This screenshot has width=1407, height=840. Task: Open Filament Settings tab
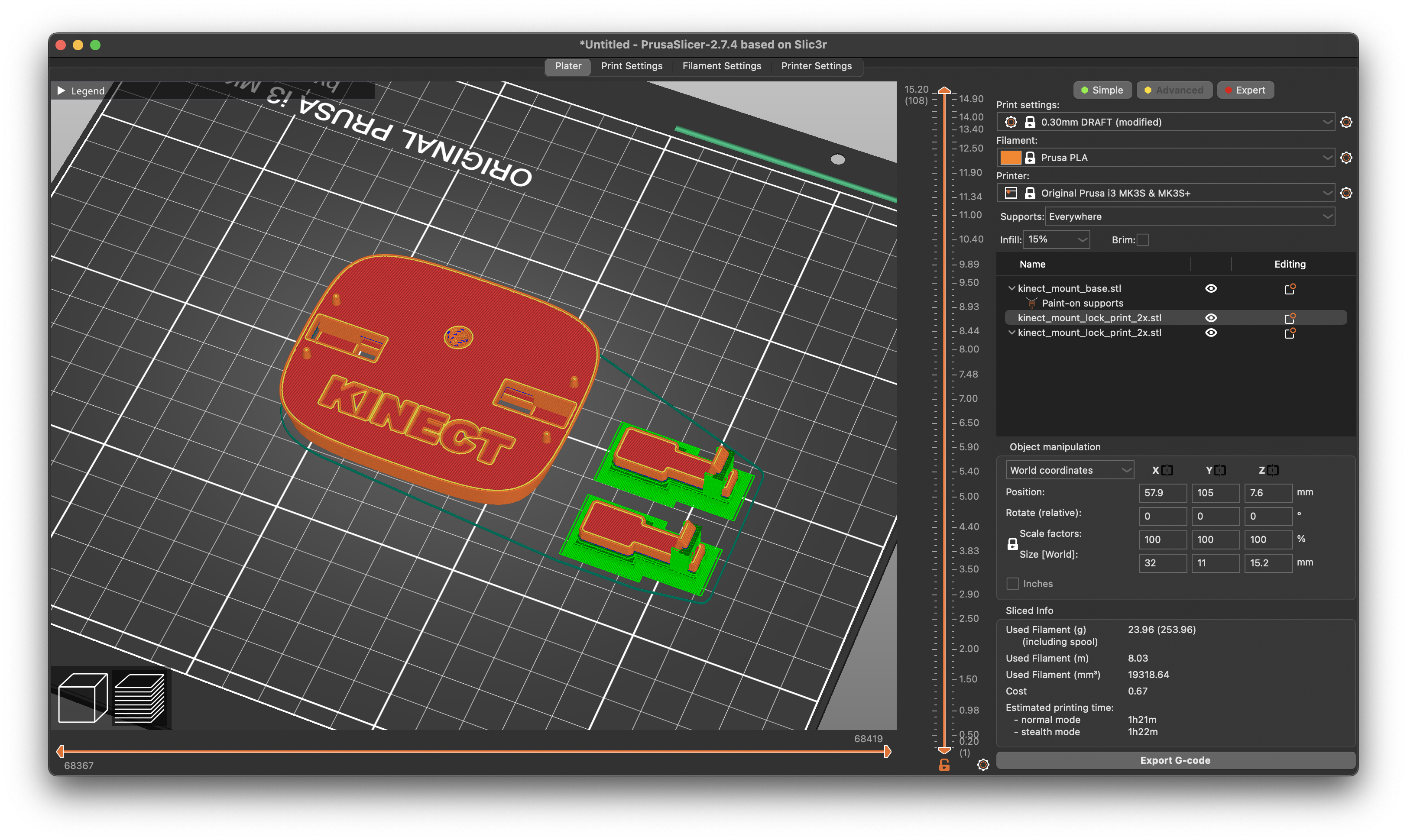[721, 66]
